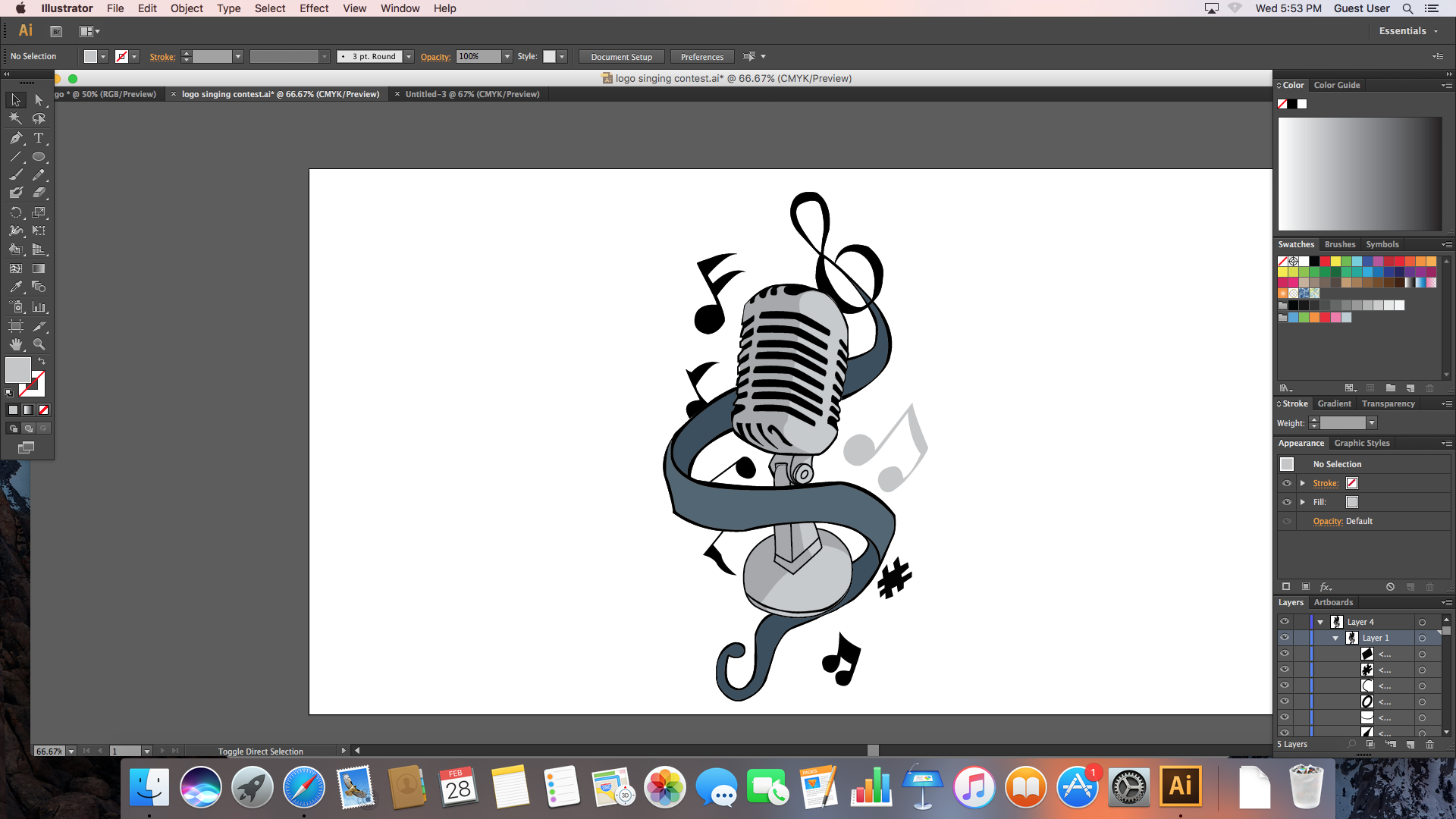This screenshot has width=1456, height=819.
Task: Toggle Stroke visibility in Appearance panel
Action: pos(1287,483)
